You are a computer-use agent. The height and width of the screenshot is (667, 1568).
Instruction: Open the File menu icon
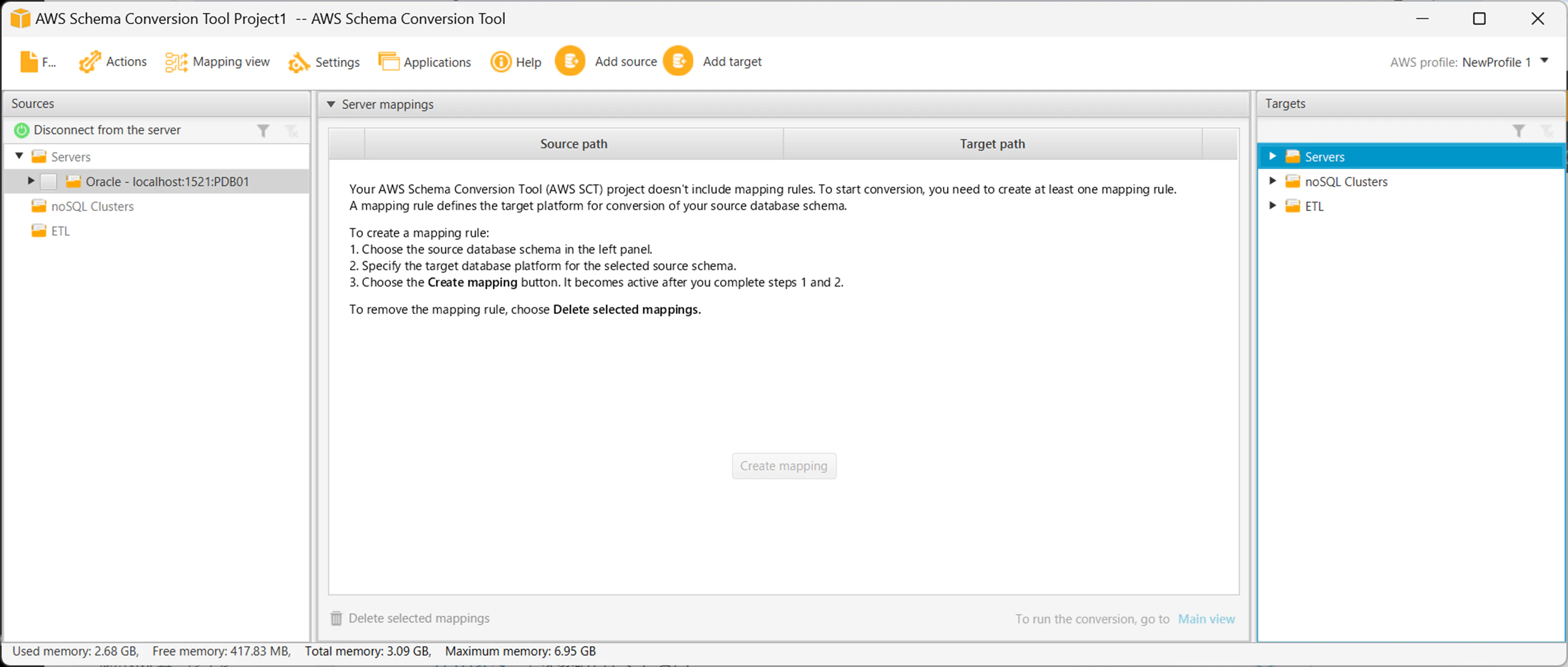point(28,62)
